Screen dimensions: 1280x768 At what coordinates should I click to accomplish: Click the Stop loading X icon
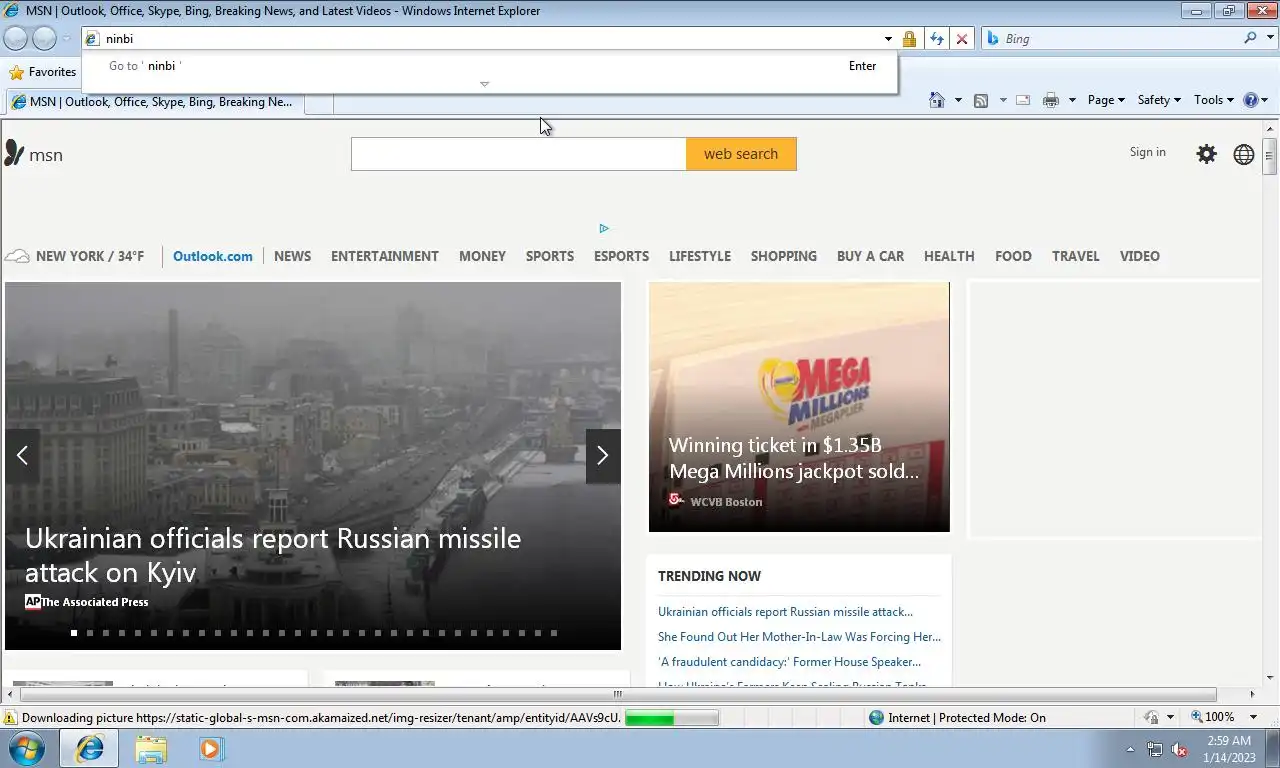[x=962, y=39]
